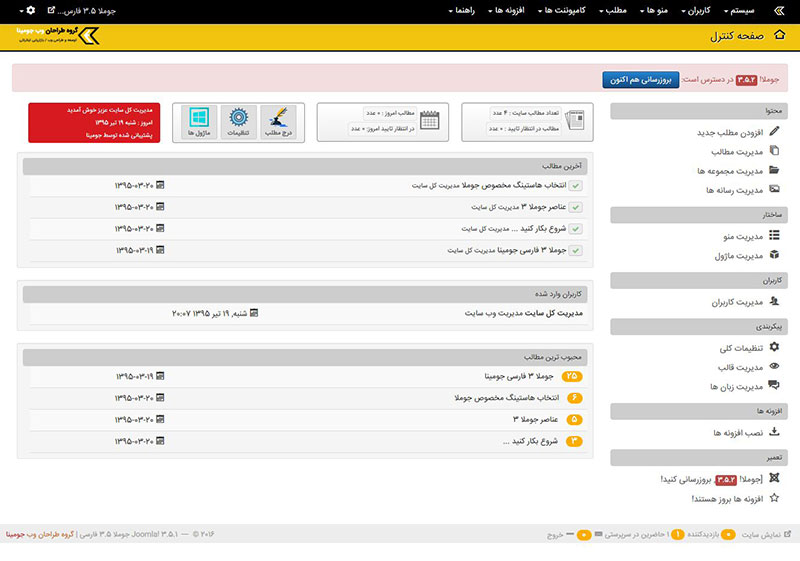Toggle published check for انتخاب هاستینگ مخصوص جوملا
This screenshot has height=561, width=800.
click(576, 186)
